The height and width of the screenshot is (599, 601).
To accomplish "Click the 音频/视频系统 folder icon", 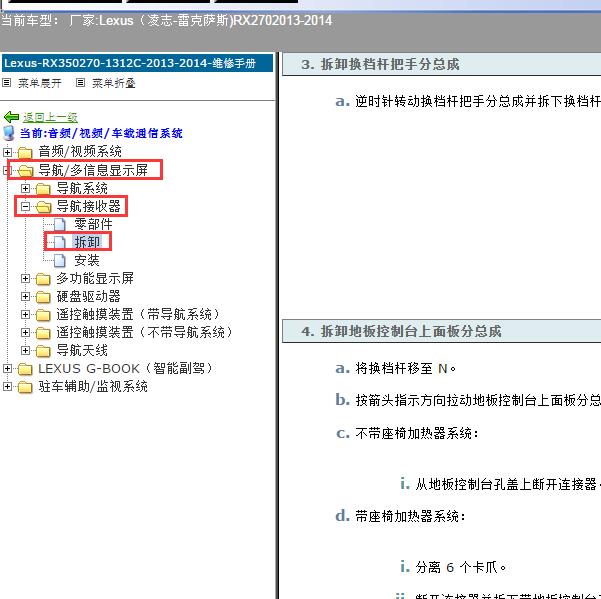I will (x=25, y=152).
